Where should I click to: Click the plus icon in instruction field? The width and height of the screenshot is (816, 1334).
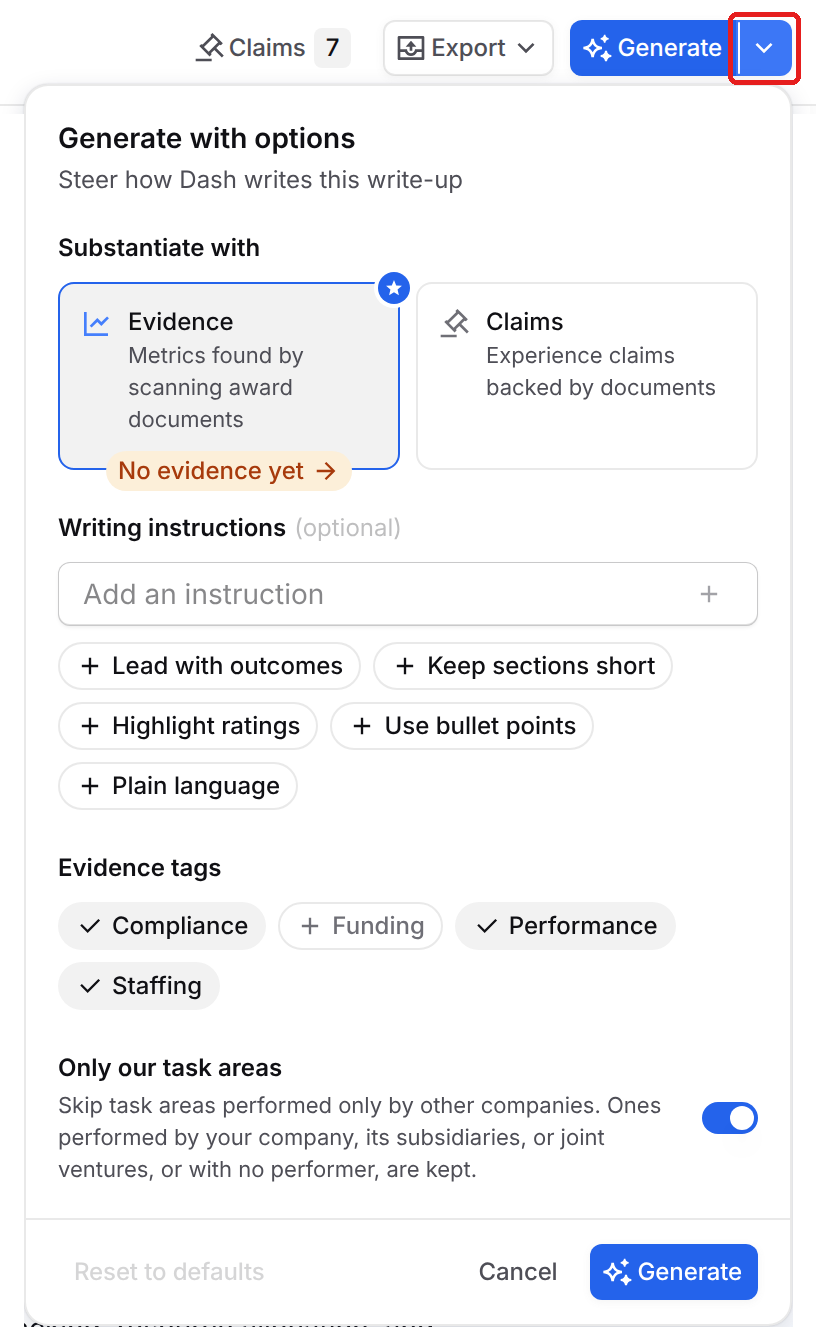click(709, 594)
